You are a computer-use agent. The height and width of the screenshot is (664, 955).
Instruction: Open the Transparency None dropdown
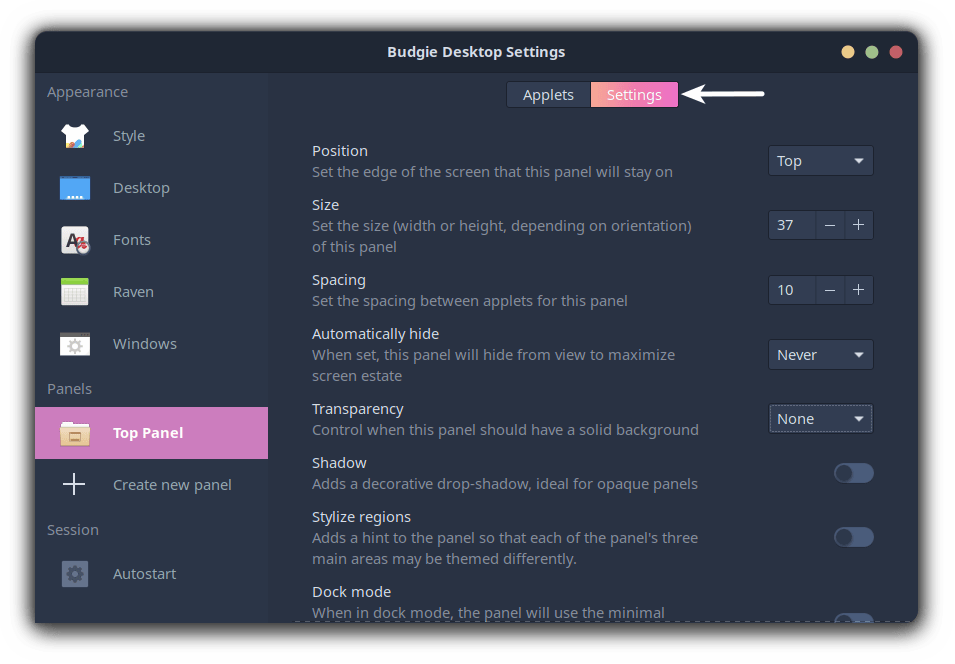pos(820,419)
